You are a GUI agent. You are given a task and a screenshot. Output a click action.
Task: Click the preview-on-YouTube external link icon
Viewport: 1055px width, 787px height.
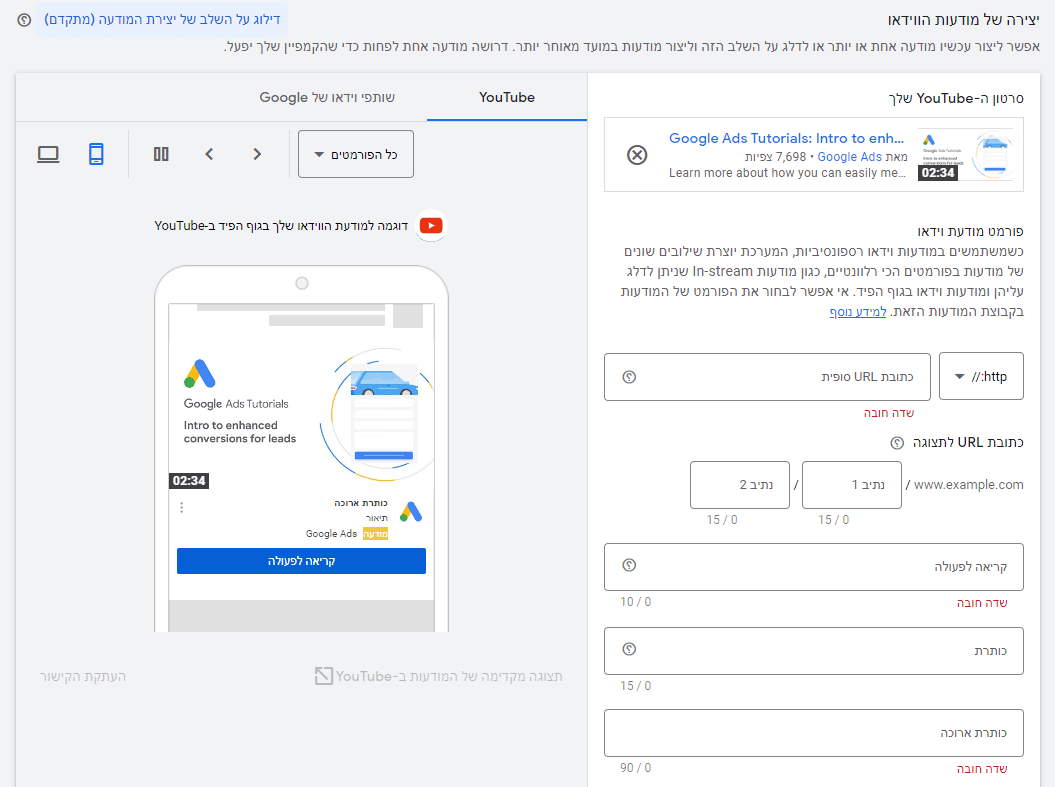pos(324,676)
